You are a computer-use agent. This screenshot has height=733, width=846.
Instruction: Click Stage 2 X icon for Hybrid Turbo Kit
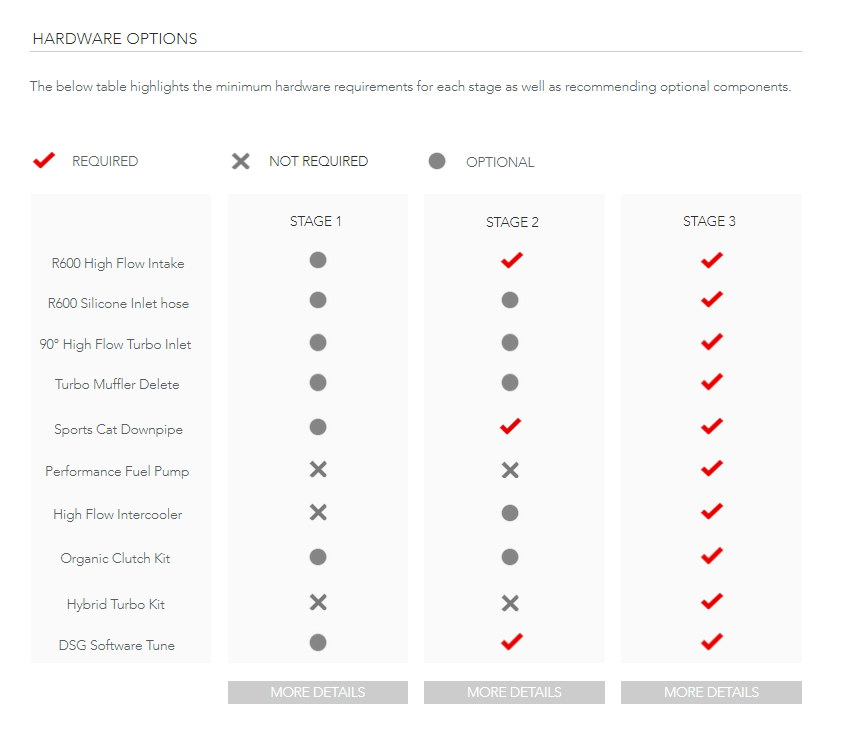[x=510, y=603]
